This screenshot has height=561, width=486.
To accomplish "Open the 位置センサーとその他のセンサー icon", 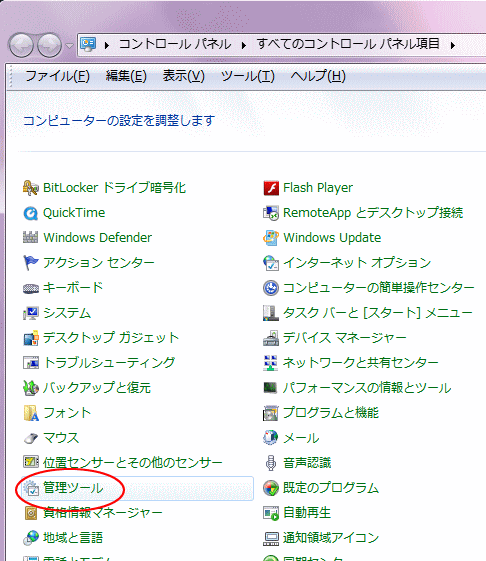I will [x=30, y=462].
